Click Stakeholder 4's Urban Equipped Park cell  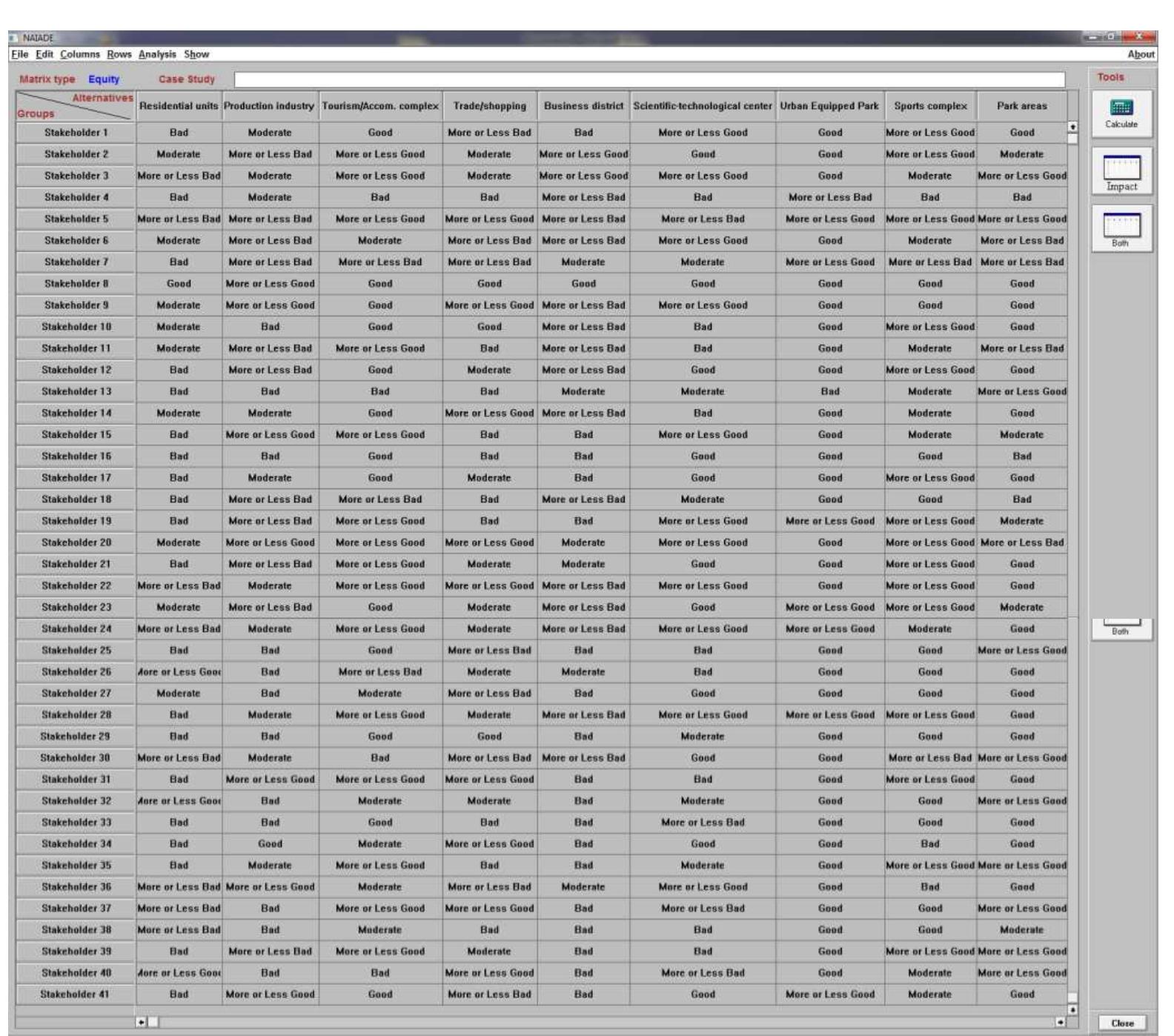tap(830, 197)
